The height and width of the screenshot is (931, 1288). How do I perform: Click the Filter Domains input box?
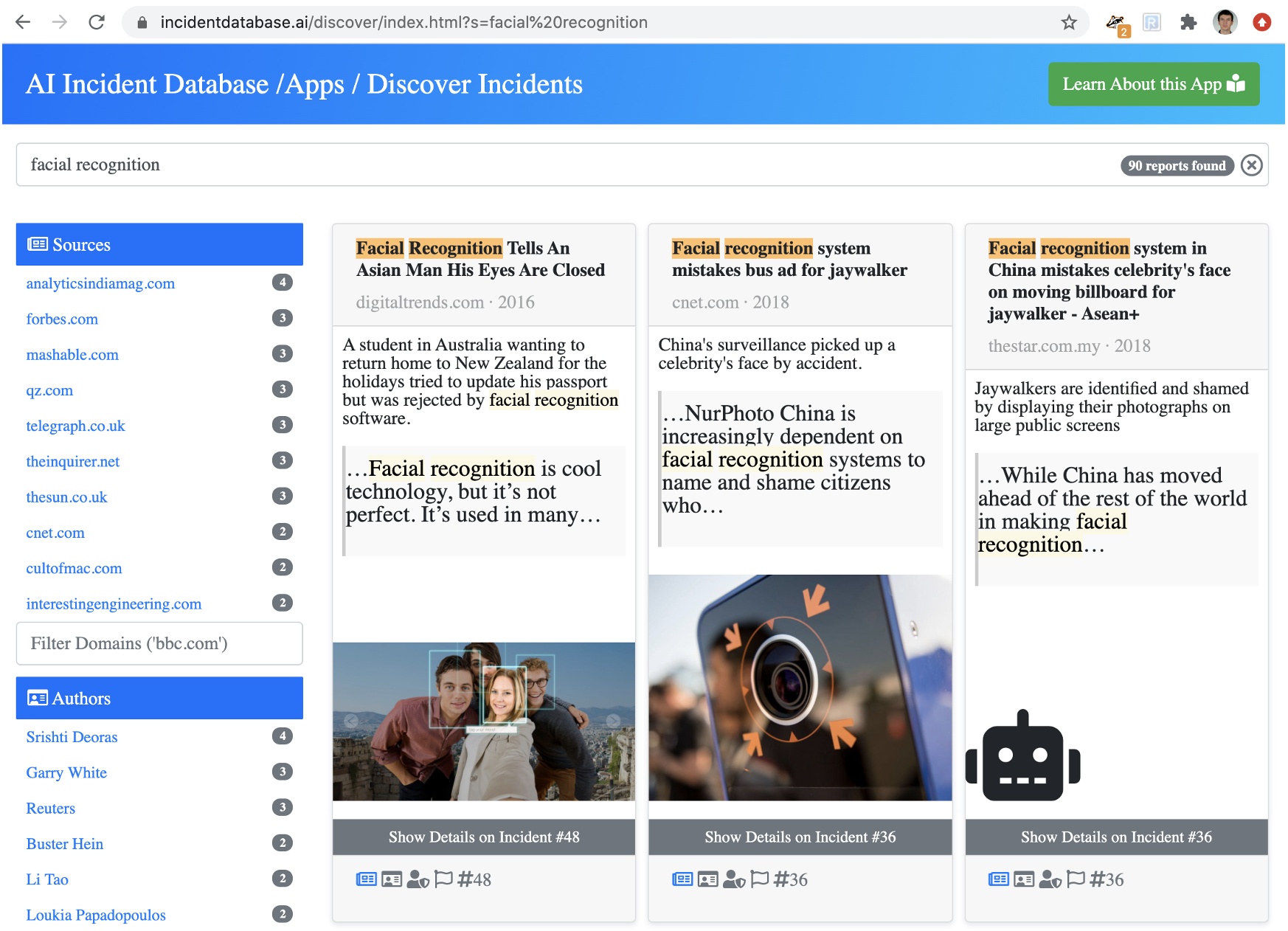(159, 643)
